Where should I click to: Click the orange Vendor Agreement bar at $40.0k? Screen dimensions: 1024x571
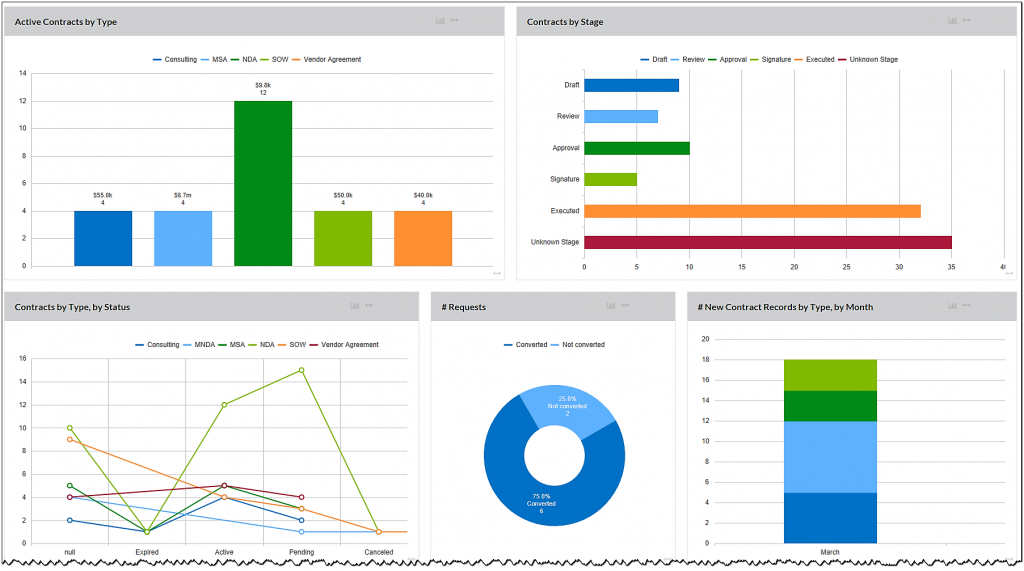point(423,238)
